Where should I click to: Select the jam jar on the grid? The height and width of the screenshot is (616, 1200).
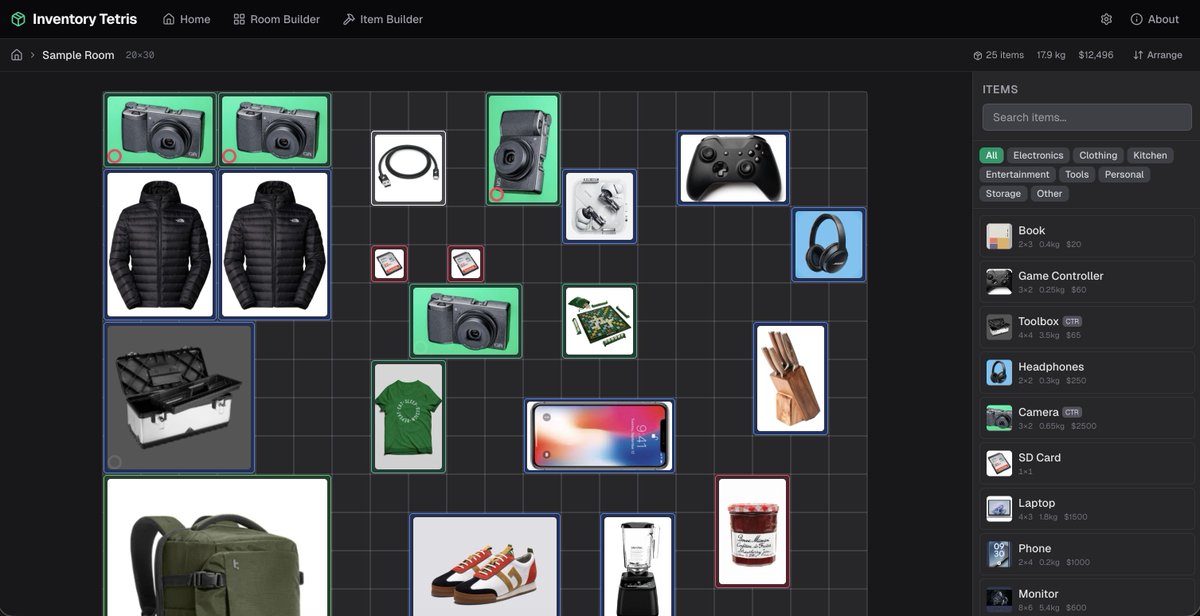tap(752, 531)
